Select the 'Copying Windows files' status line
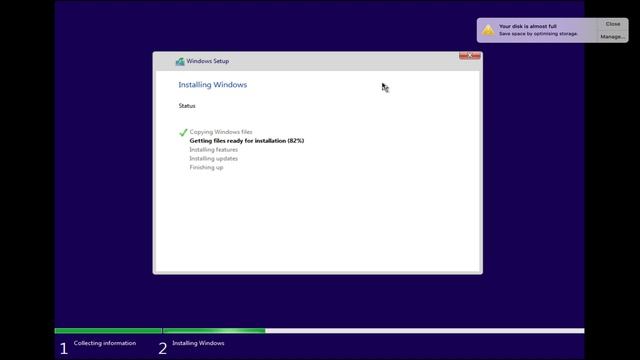This screenshot has height=360, width=640. (221, 132)
